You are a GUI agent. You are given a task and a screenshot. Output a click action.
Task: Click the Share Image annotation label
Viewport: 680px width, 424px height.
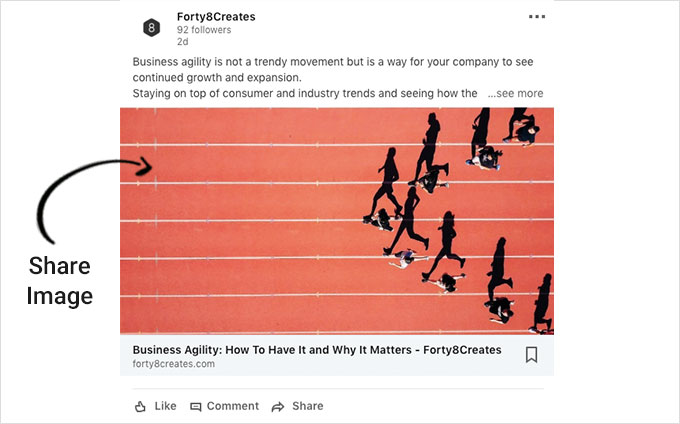[x=59, y=281]
